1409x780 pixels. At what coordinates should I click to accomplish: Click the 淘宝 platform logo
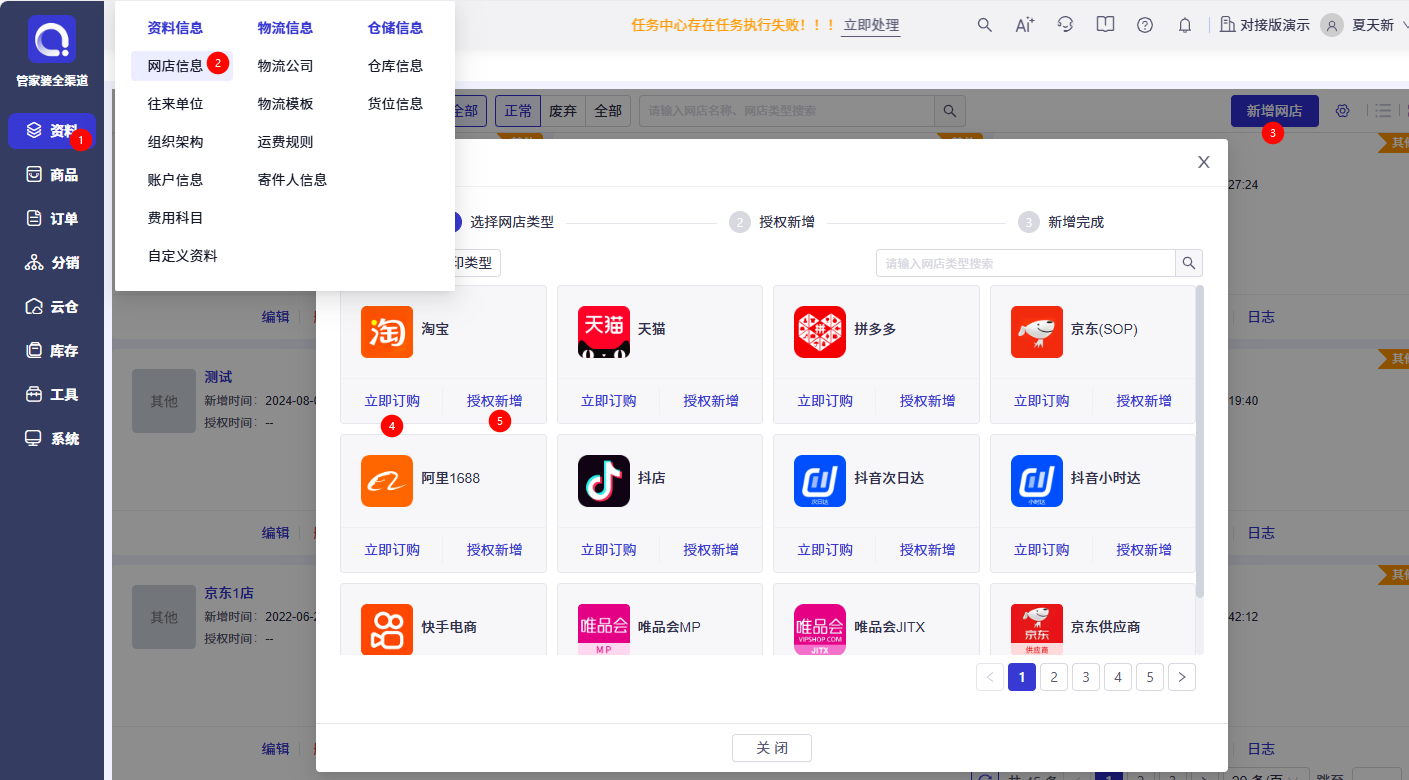coord(387,332)
